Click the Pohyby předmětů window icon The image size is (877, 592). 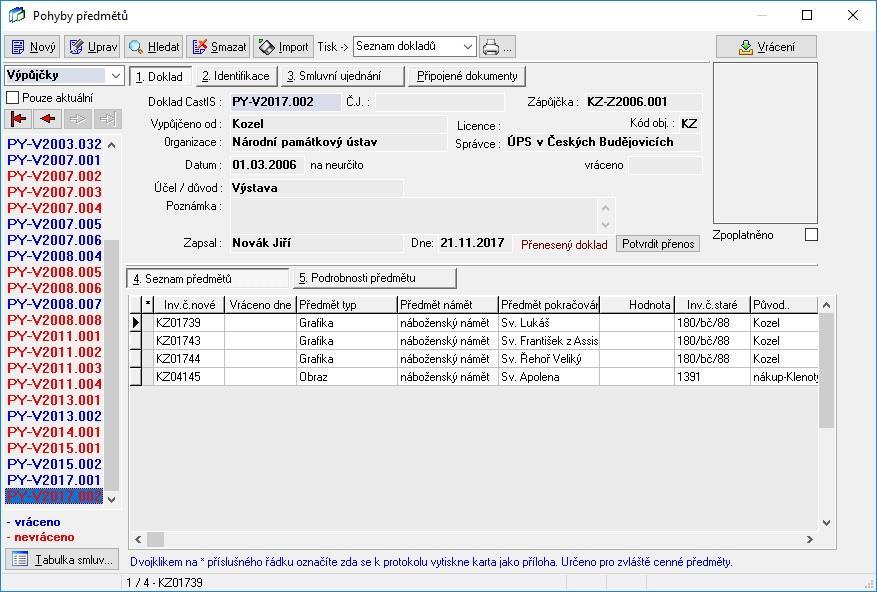pyautogui.click(x=16, y=15)
